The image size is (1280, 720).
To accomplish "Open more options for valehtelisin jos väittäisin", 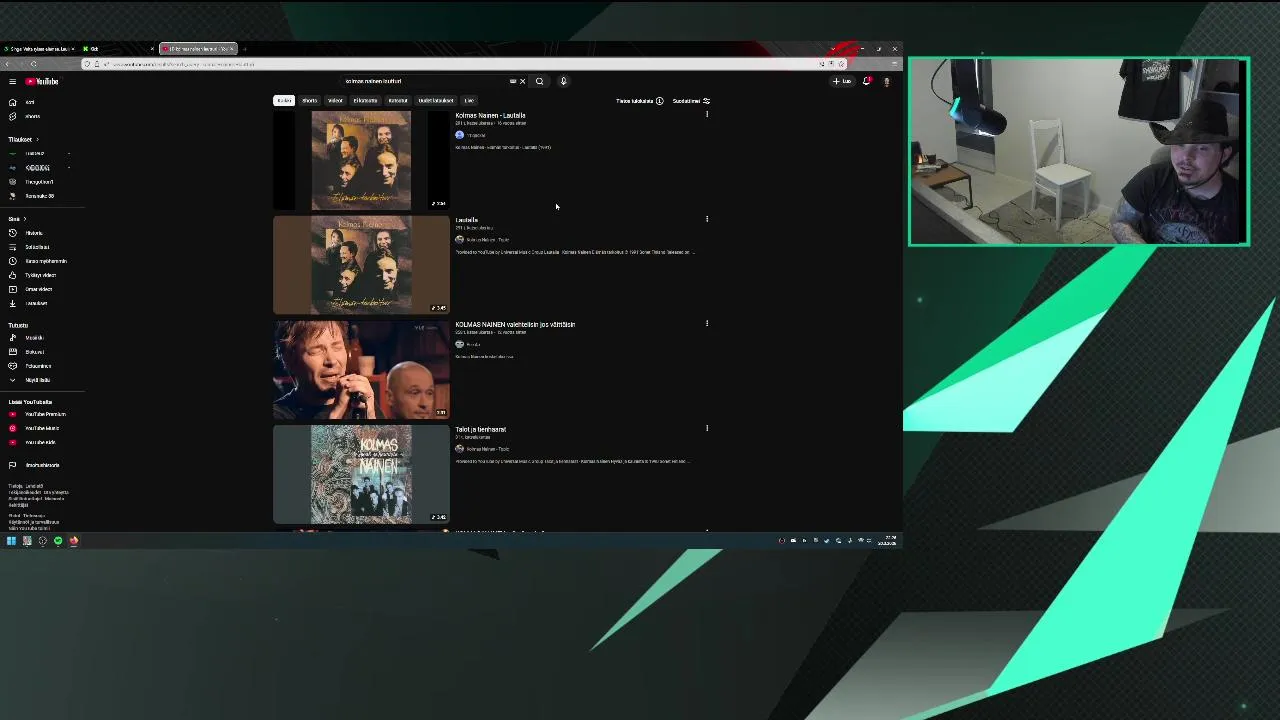I will point(707,323).
